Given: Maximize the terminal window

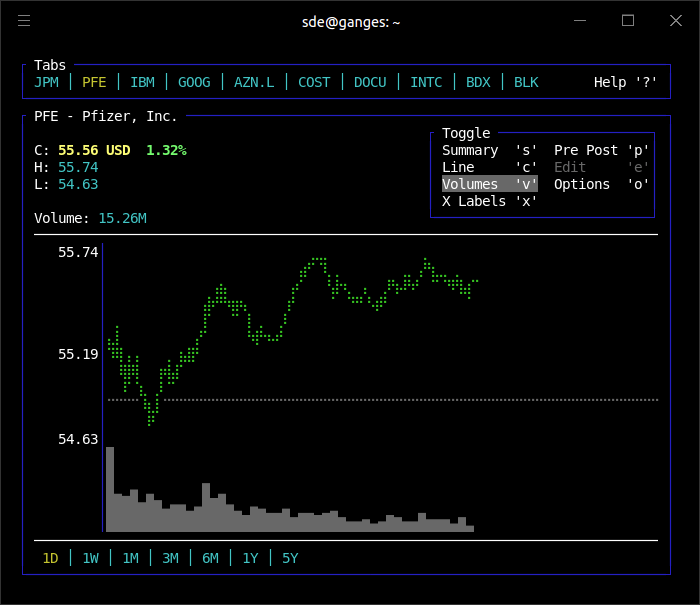Looking at the screenshot, I should pos(628,21).
